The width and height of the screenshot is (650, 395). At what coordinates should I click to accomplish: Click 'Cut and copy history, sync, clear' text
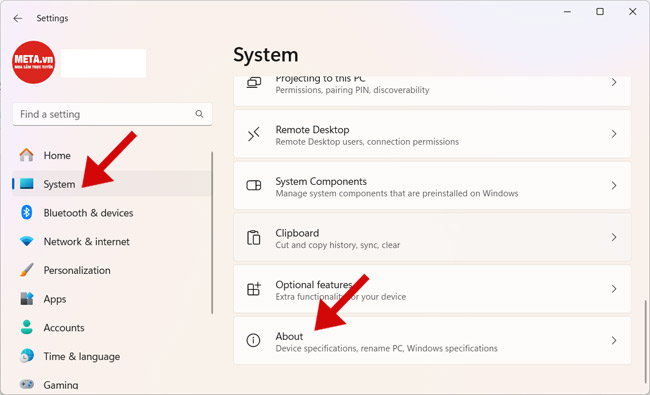[x=338, y=245]
